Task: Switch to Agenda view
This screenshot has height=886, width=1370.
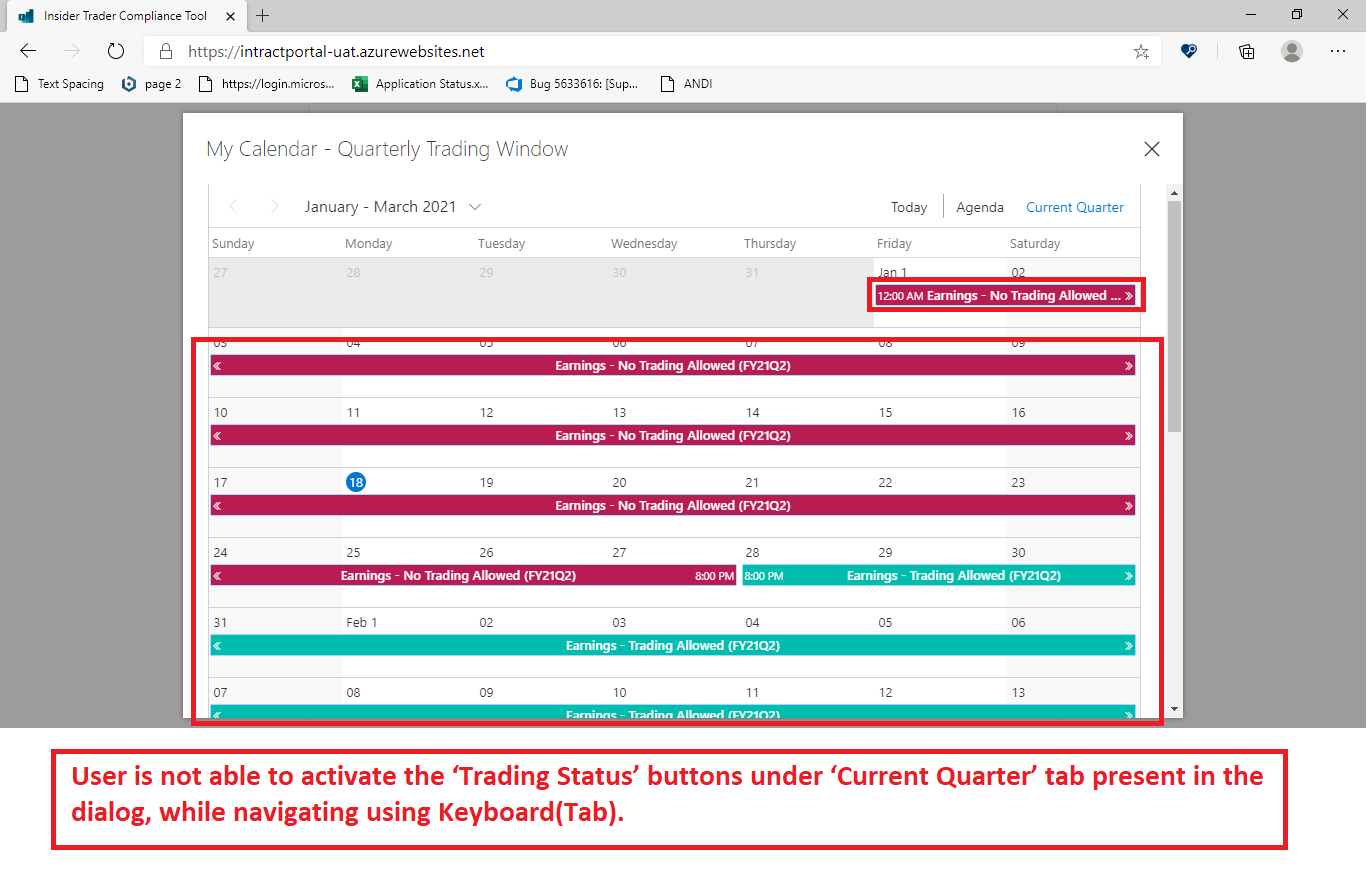Action: coord(979,207)
